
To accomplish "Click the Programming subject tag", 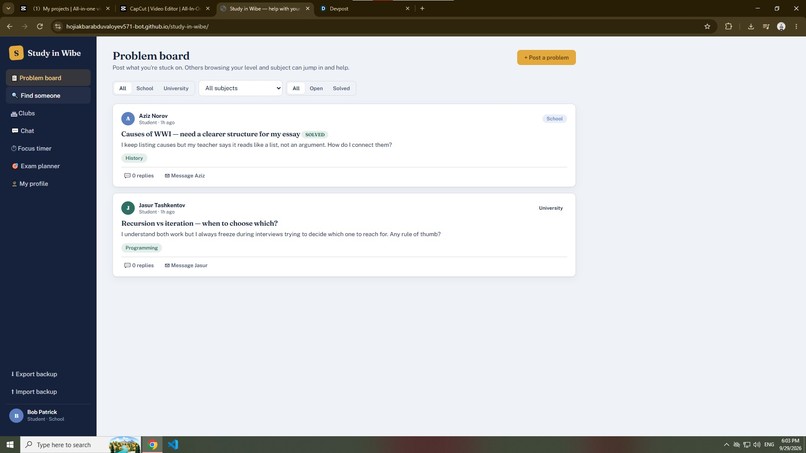I will (x=141, y=248).
